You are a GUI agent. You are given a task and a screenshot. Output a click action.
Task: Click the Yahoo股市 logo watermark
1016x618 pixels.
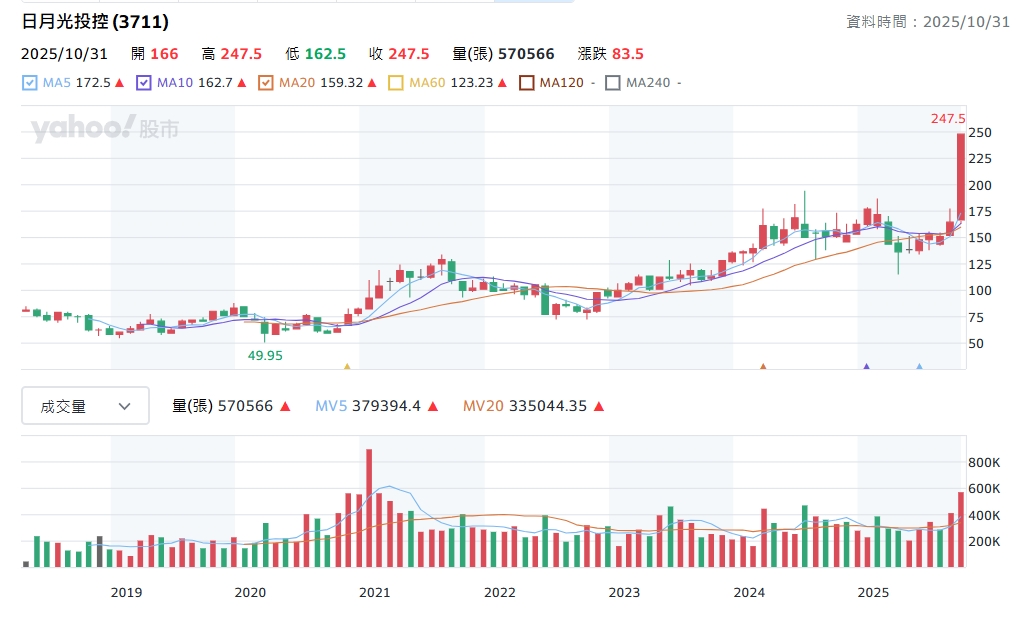point(105,129)
